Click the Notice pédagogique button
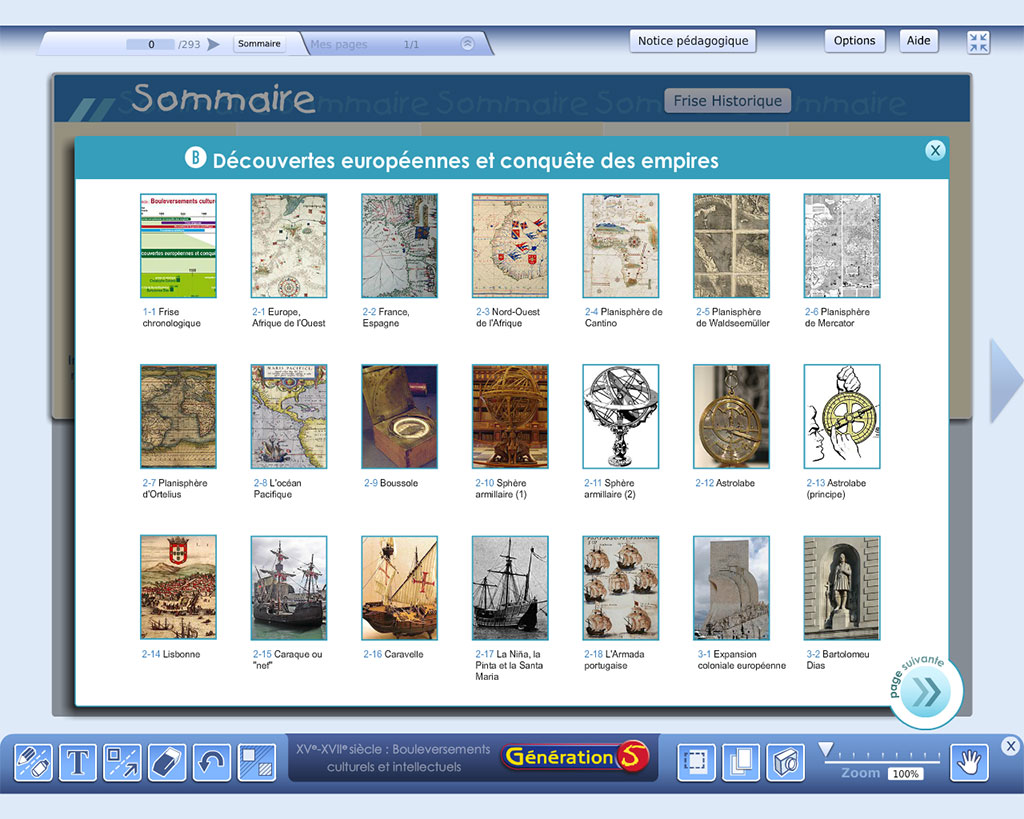This screenshot has width=1024, height=819. pyautogui.click(x=692, y=41)
